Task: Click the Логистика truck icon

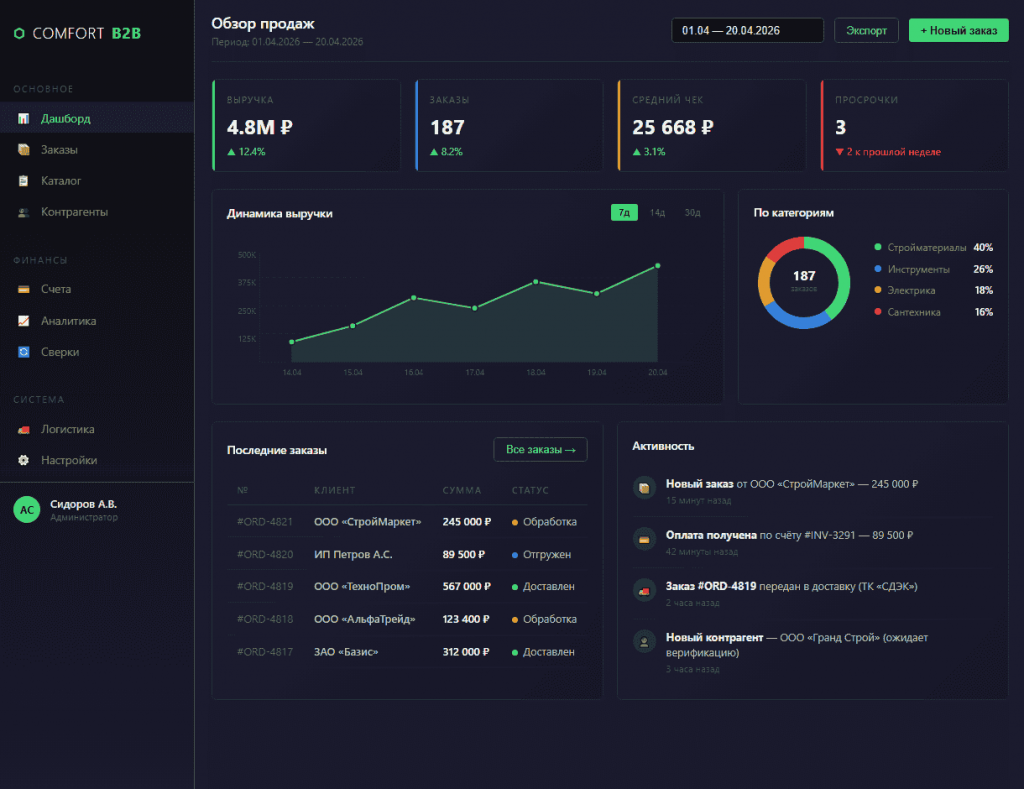Action: [23, 429]
